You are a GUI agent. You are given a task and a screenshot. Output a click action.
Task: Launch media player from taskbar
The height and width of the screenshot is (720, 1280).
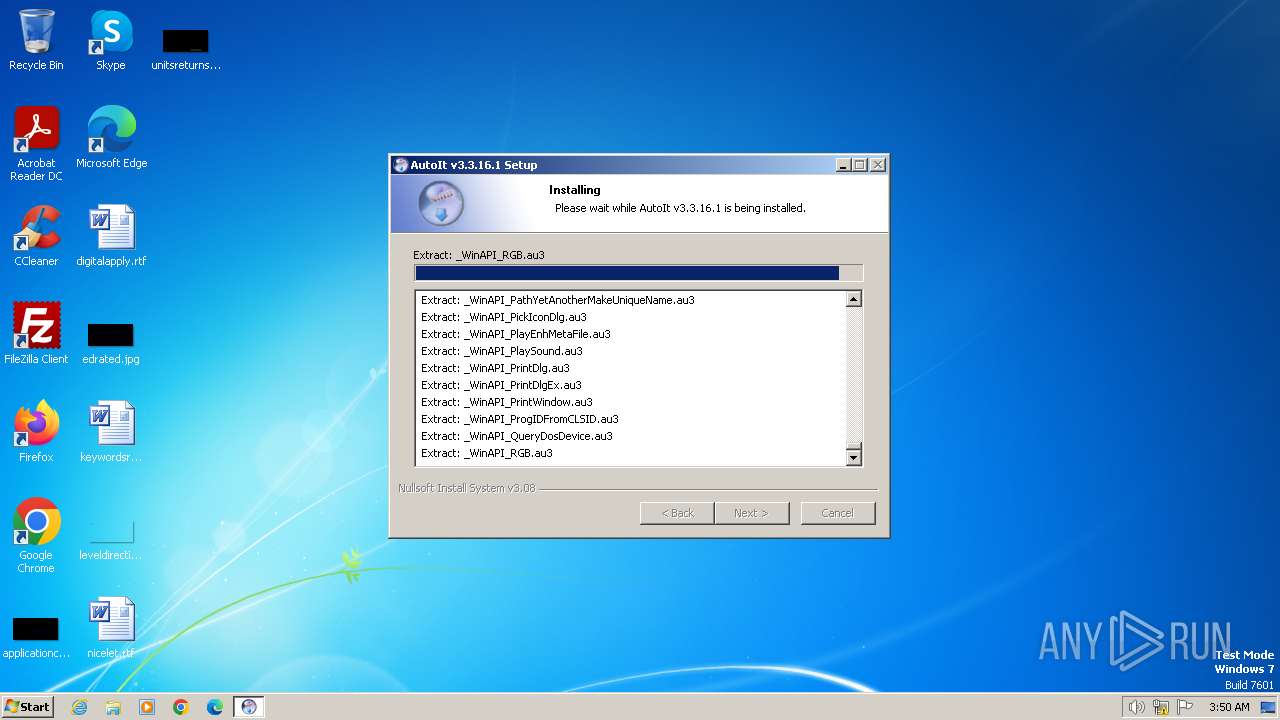click(147, 707)
